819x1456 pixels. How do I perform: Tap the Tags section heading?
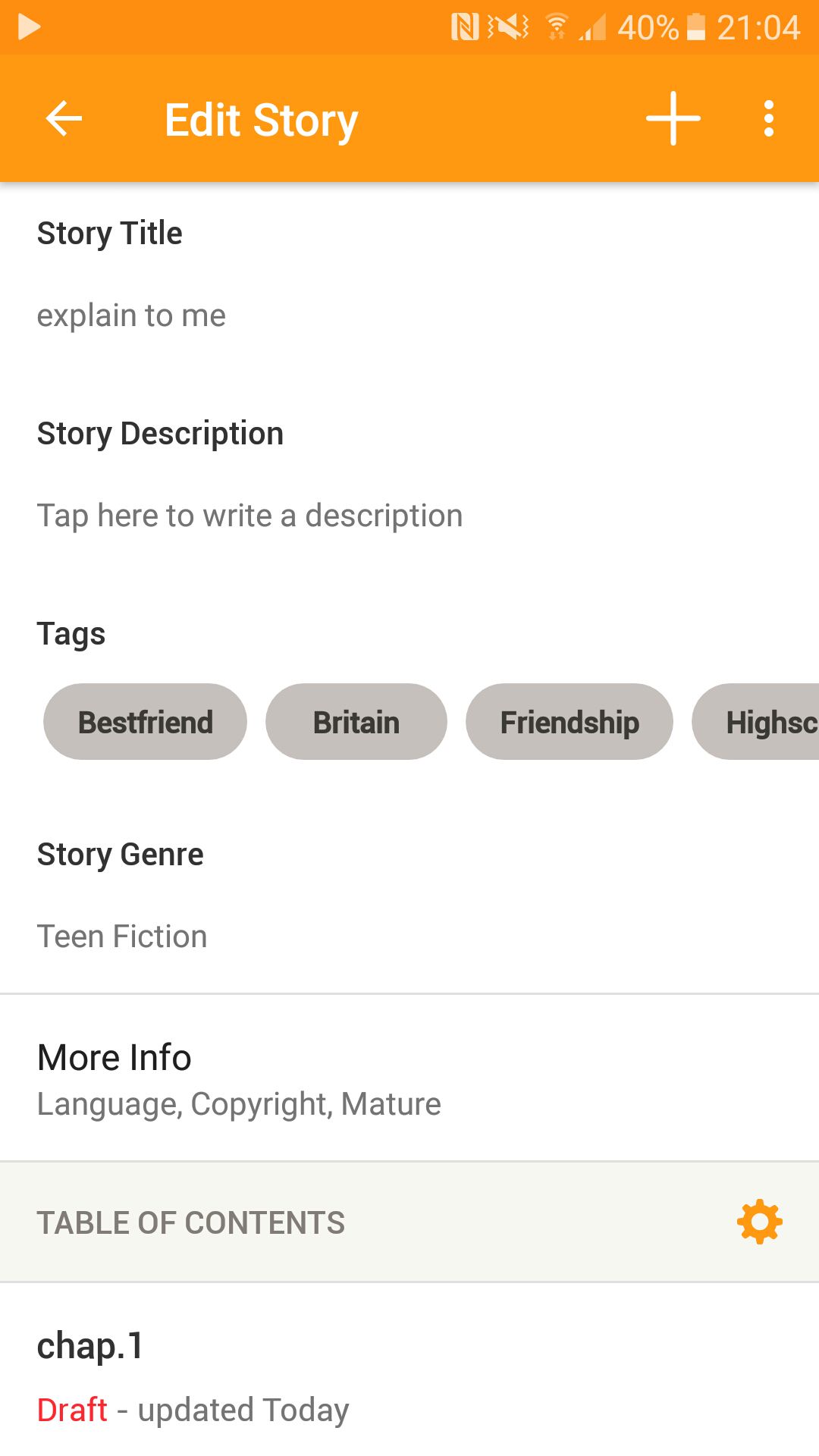coord(71,634)
